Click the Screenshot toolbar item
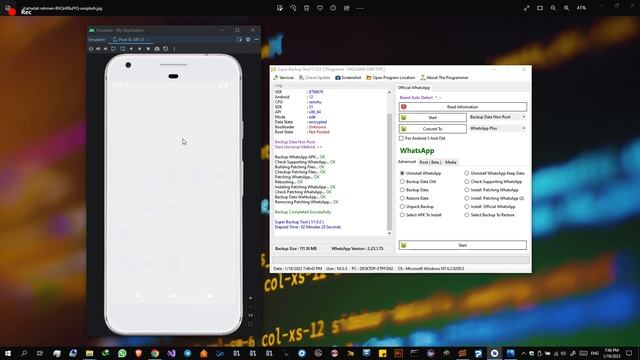640x360 pixels. coord(348,78)
